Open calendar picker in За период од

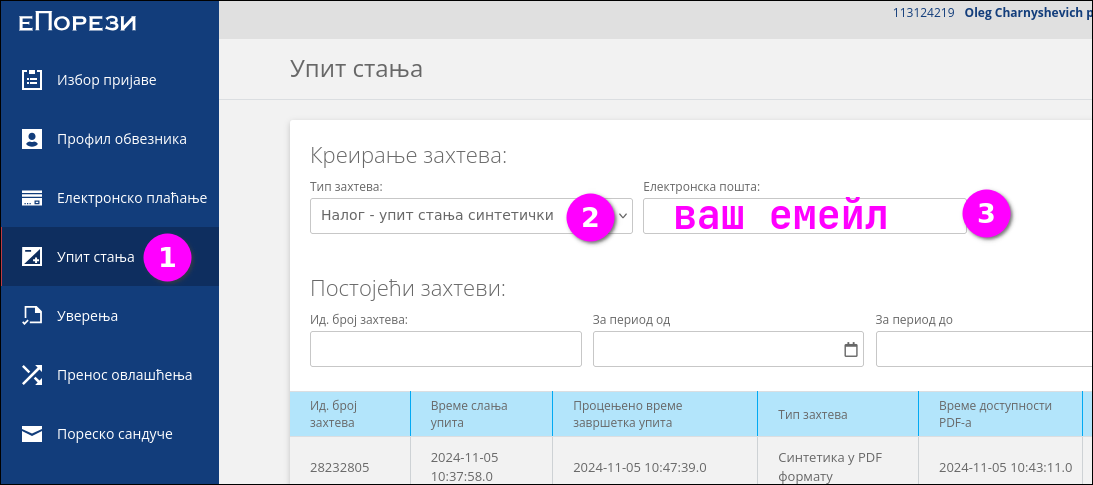coord(851,350)
